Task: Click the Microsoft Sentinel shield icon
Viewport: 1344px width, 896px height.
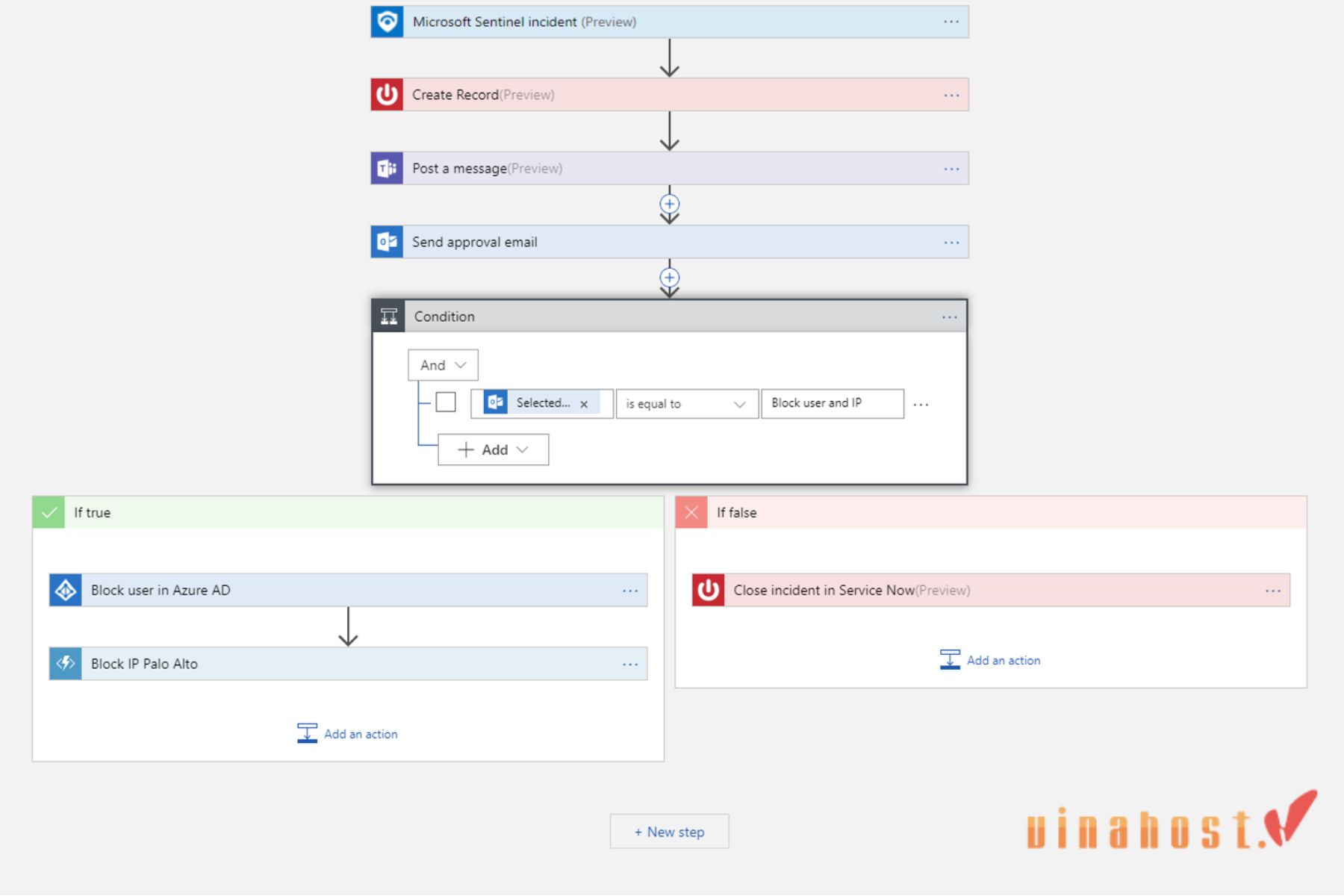Action: point(387,22)
